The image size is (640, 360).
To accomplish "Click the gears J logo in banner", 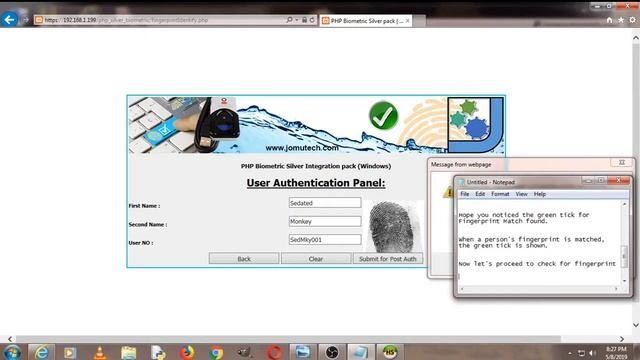I will [475, 124].
